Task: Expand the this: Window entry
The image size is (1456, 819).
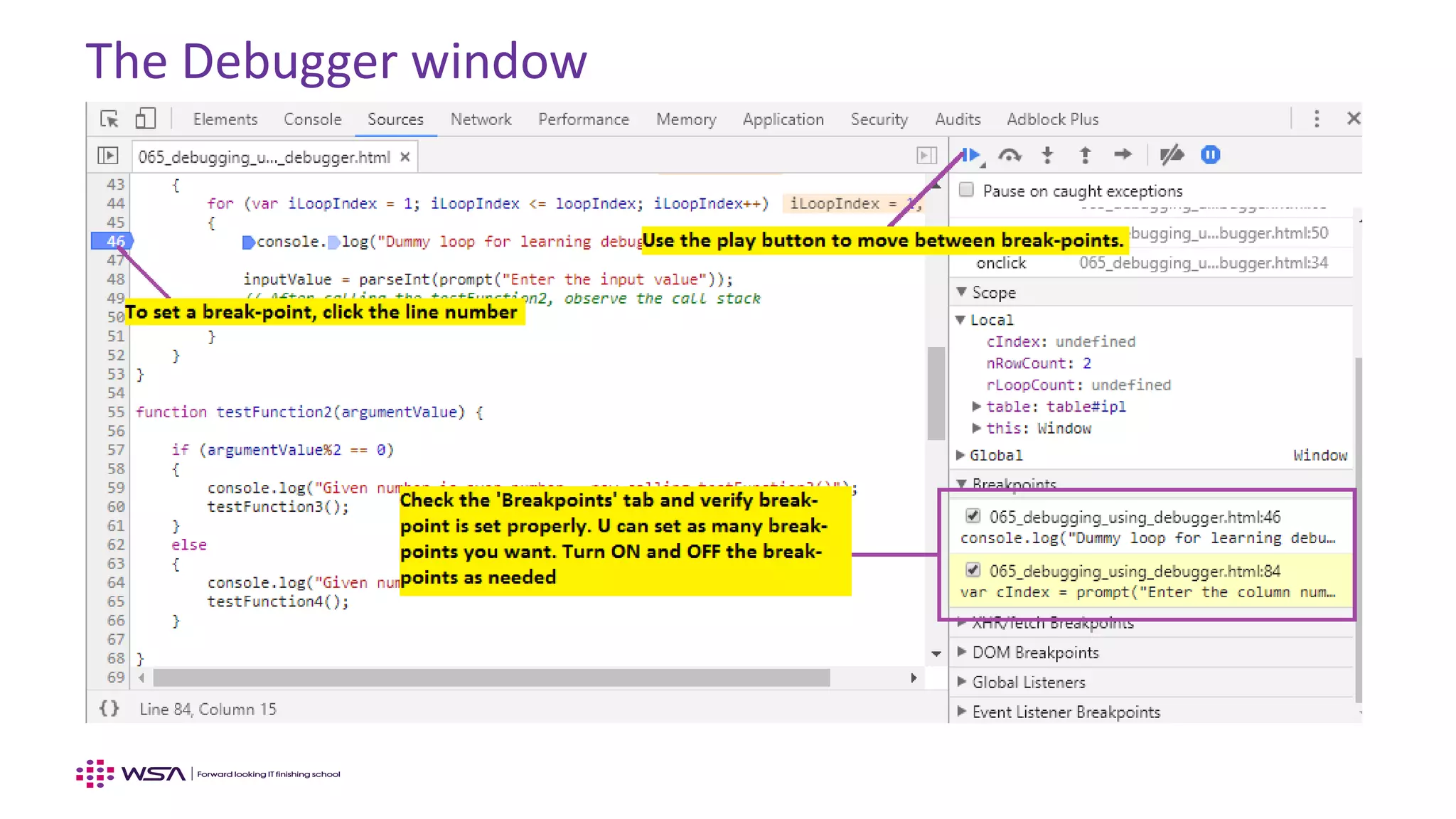Action: coord(976,428)
